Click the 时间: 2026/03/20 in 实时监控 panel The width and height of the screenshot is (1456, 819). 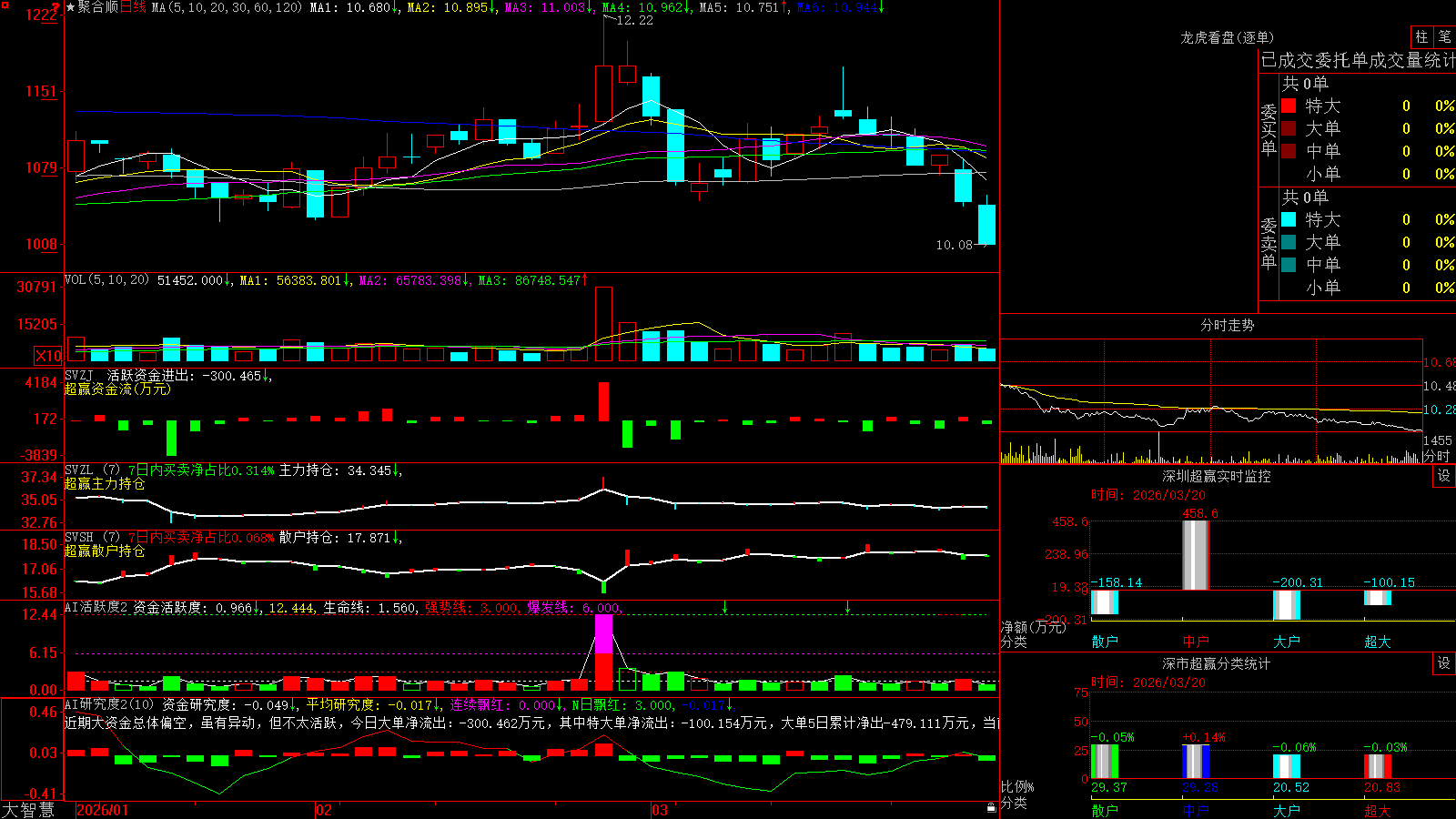click(1148, 495)
